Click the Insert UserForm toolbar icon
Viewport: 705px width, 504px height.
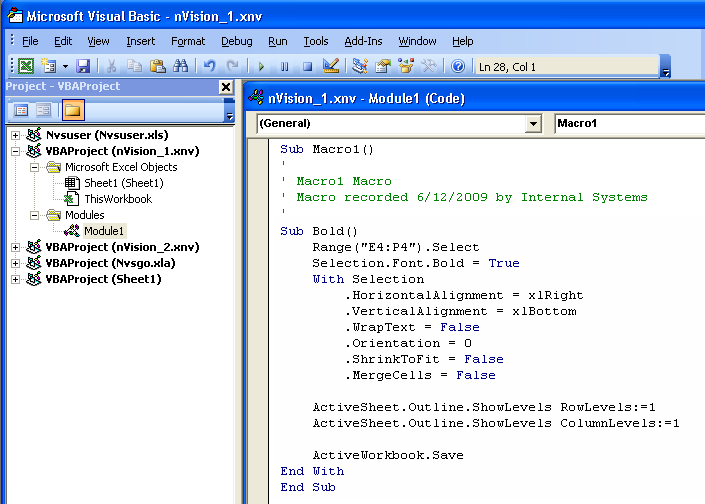click(x=48, y=67)
